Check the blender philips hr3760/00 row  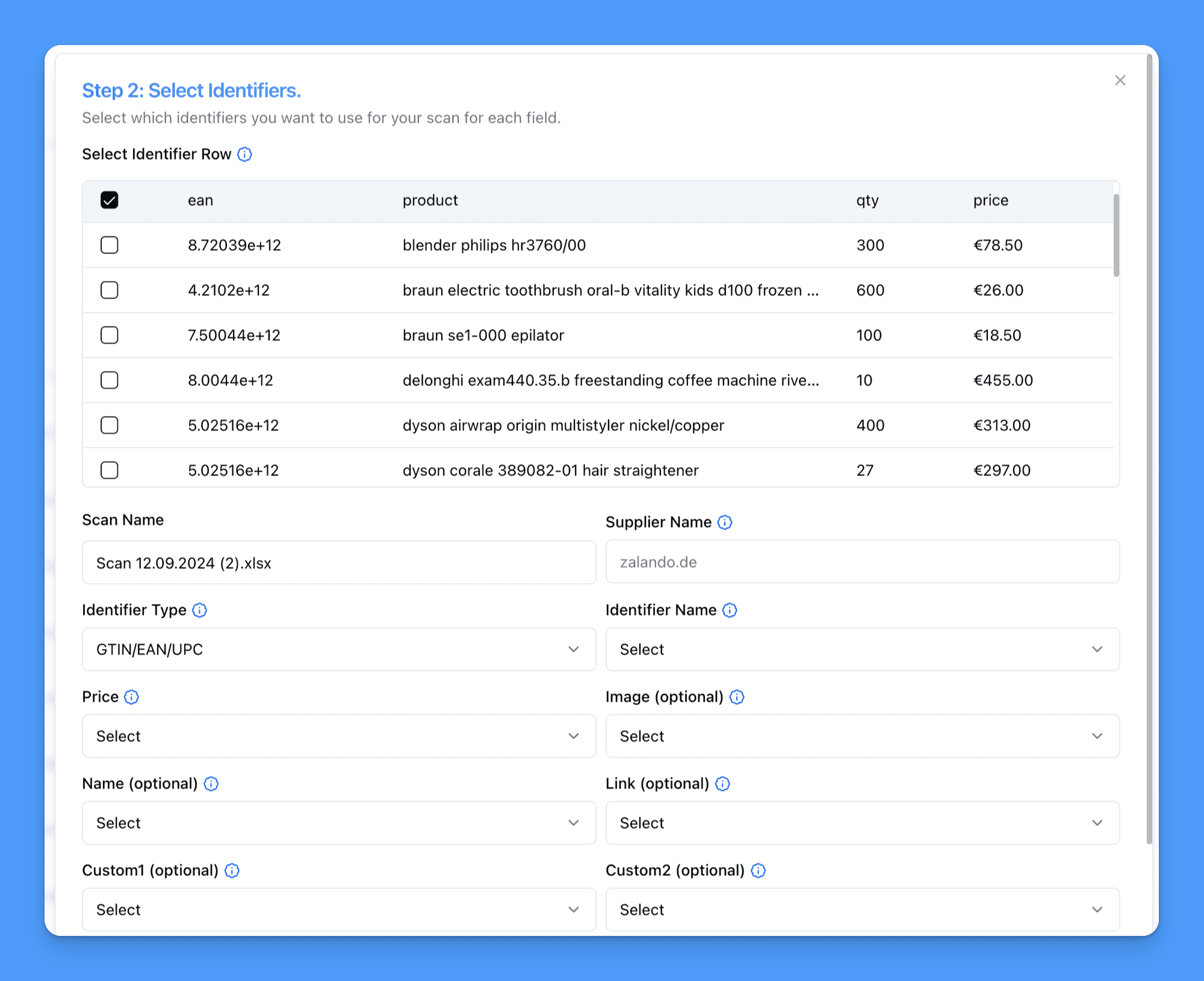click(x=110, y=245)
